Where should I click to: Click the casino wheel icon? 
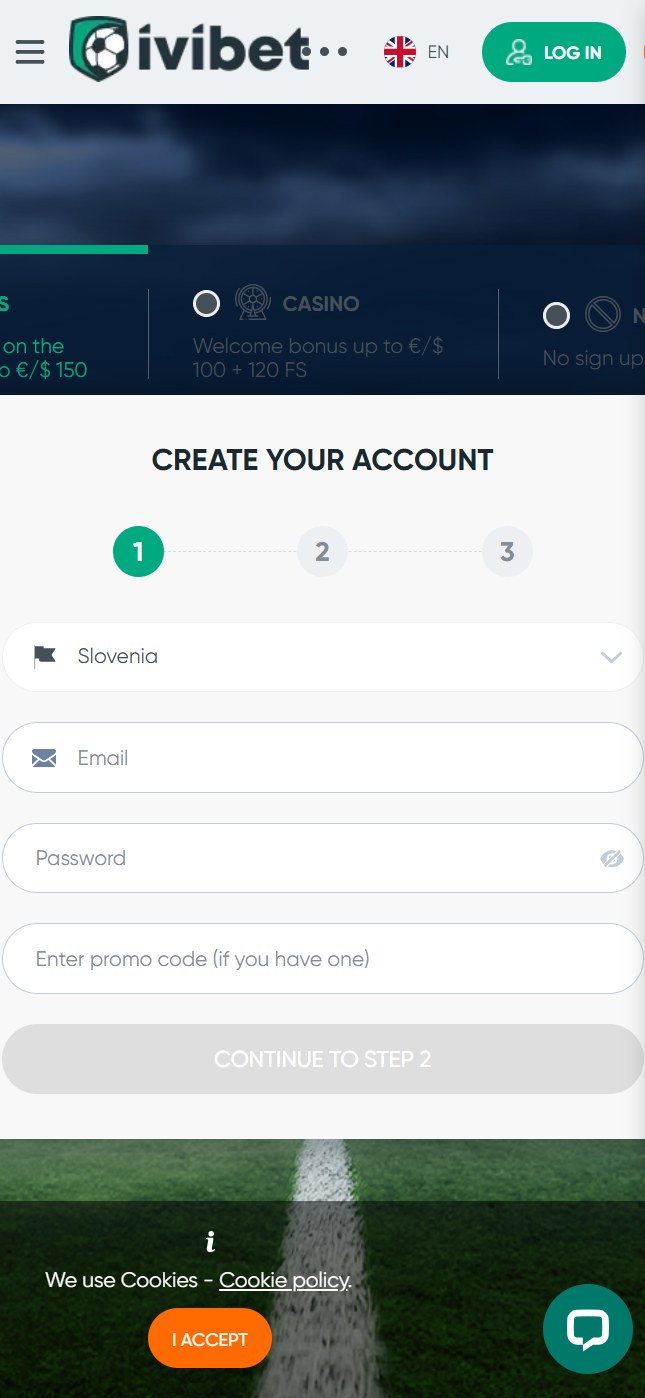pyautogui.click(x=252, y=302)
